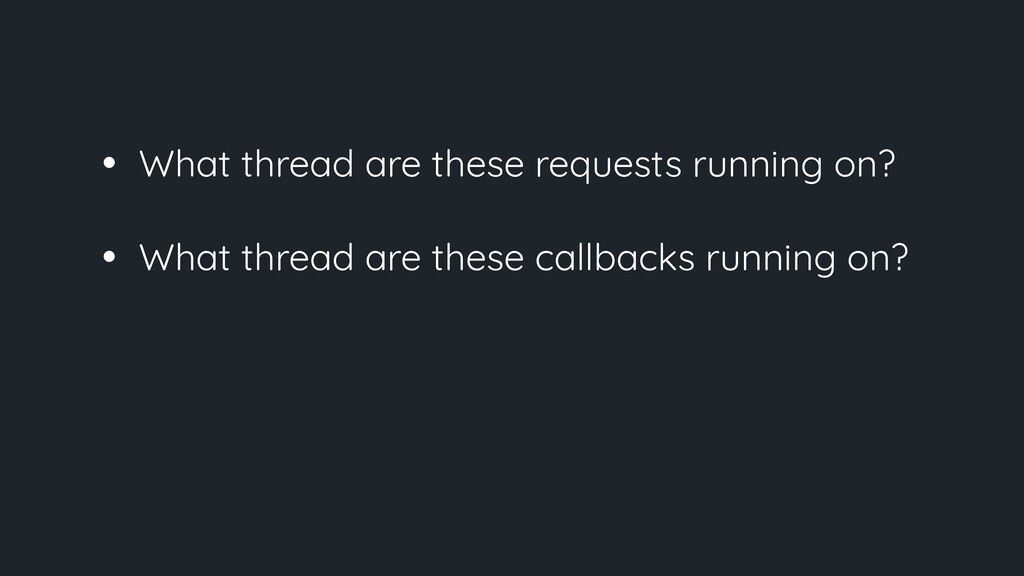Click 'on?' ending the callbacks line
The image size is (1024, 576).
879,260
